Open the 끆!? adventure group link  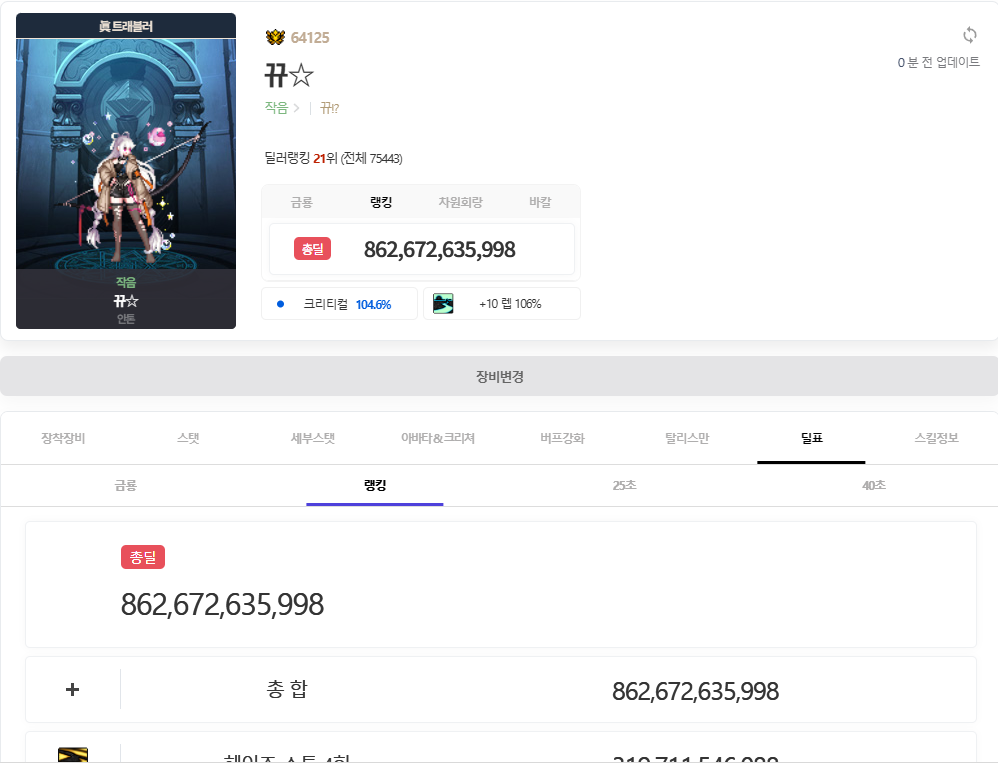(330, 108)
